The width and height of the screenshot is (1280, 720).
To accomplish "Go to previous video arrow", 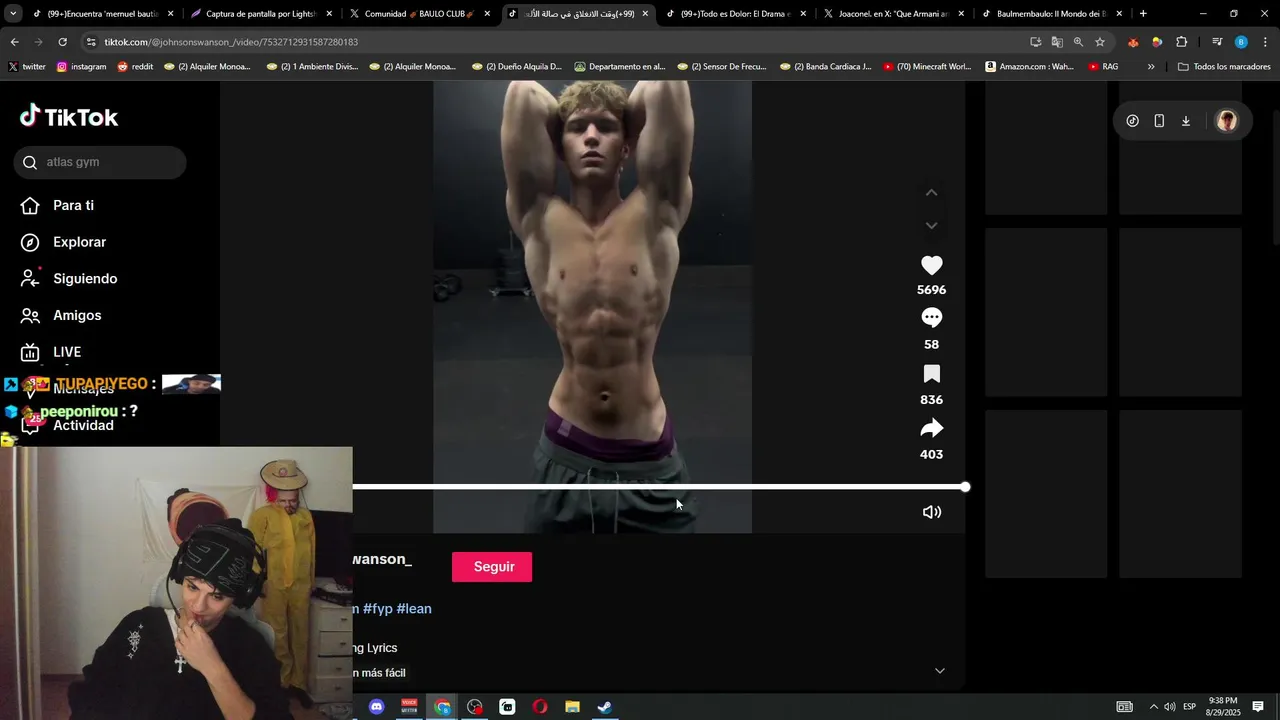I will coord(931,192).
